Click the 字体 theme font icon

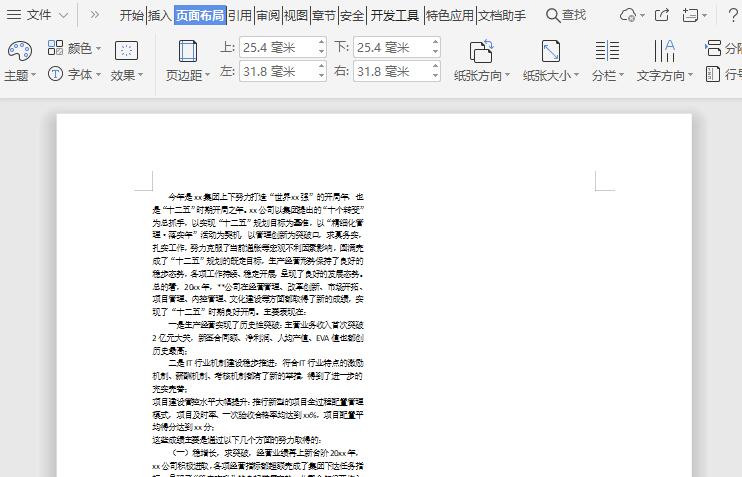(x=55, y=74)
